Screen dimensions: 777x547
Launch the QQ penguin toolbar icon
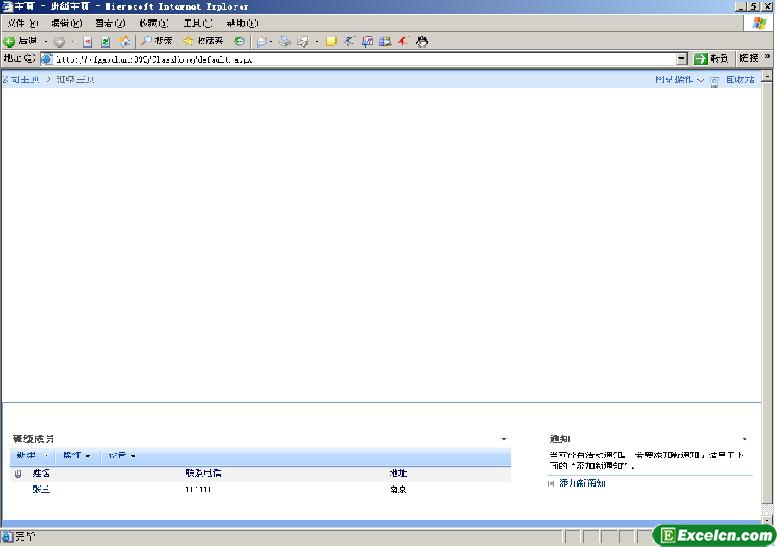[422, 42]
